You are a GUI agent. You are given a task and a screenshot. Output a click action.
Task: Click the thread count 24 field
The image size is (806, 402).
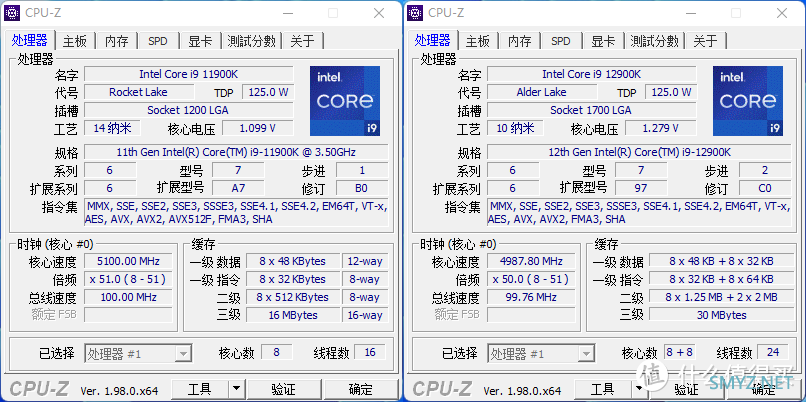[x=774, y=353]
